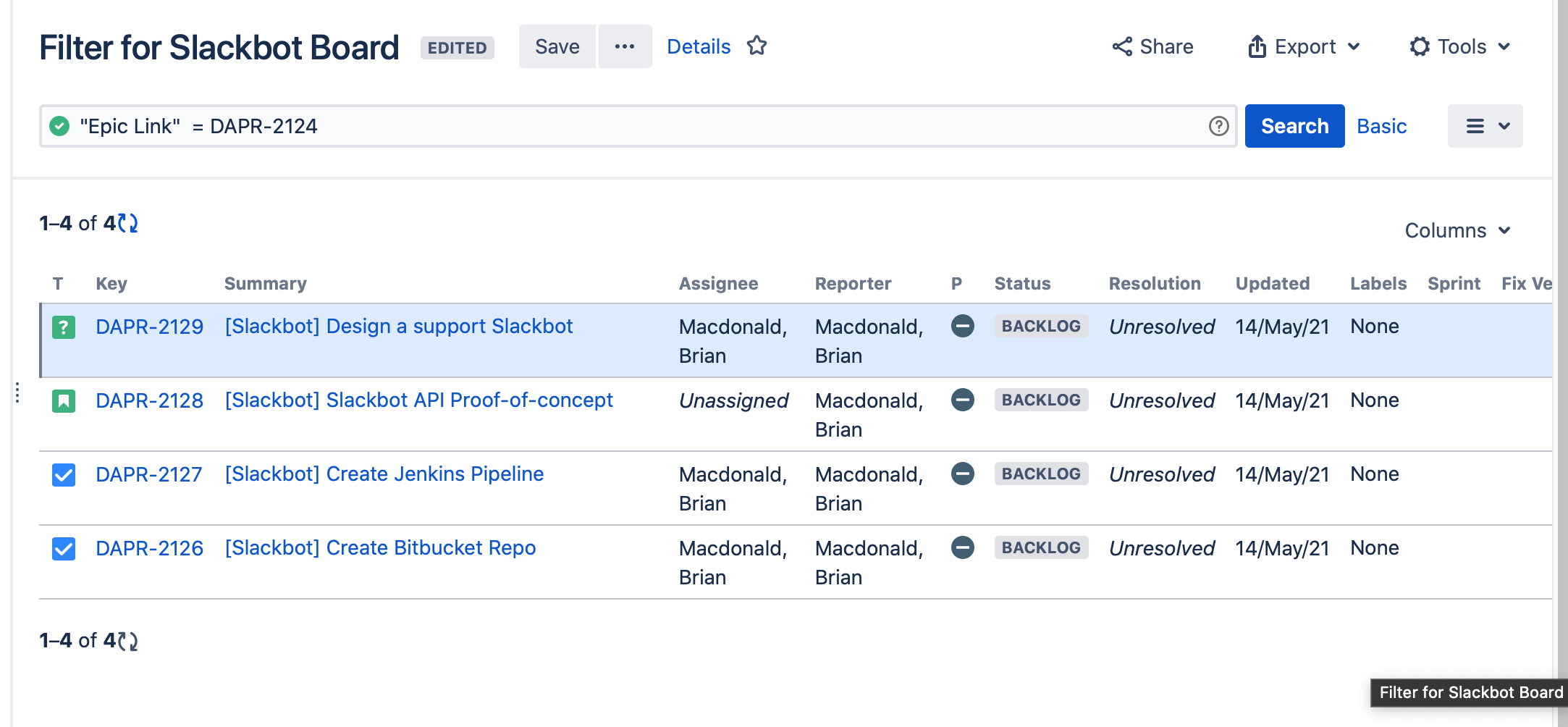
Task: Refresh results via bottom refresh icon
Action: click(x=128, y=641)
